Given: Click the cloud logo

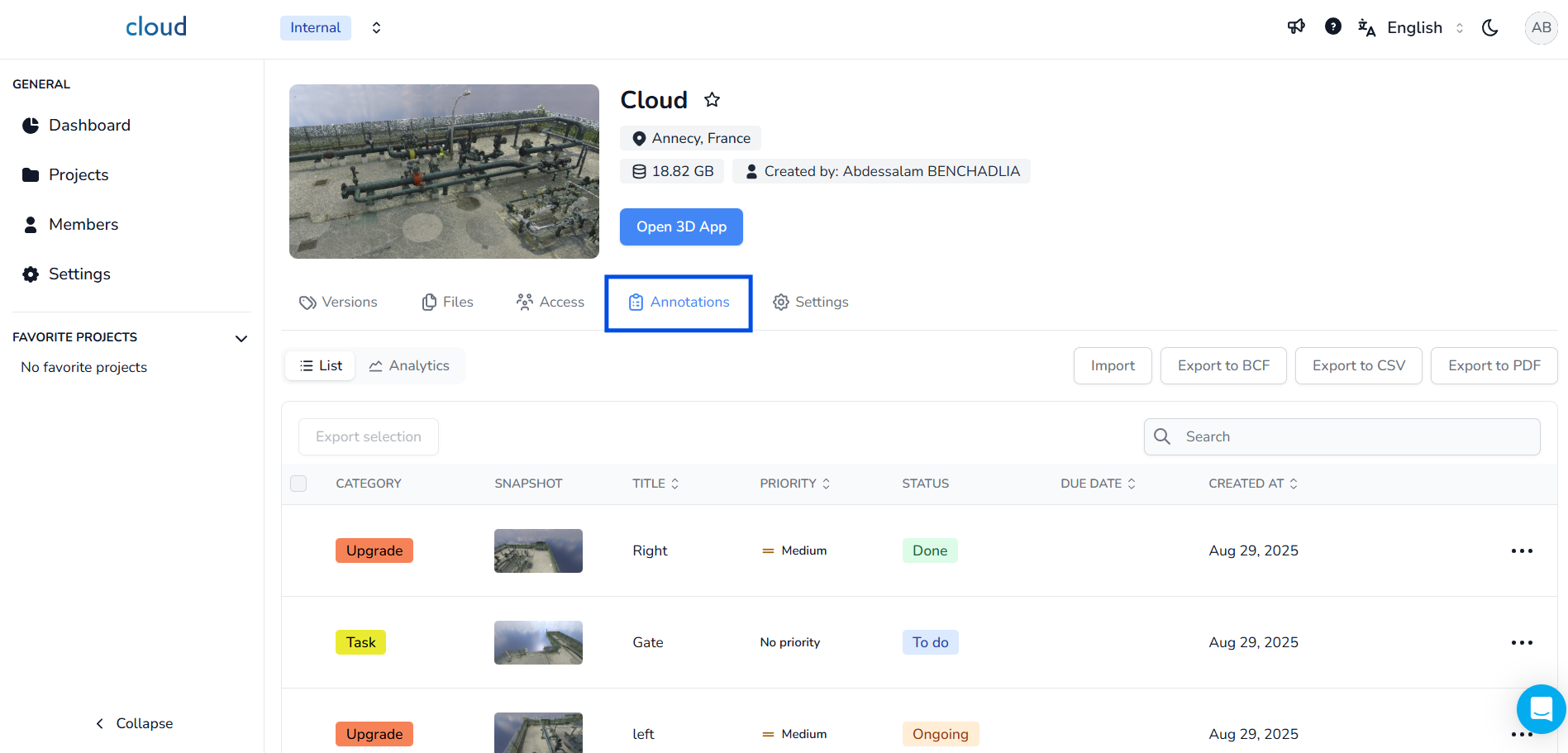Looking at the screenshot, I should click(x=156, y=27).
